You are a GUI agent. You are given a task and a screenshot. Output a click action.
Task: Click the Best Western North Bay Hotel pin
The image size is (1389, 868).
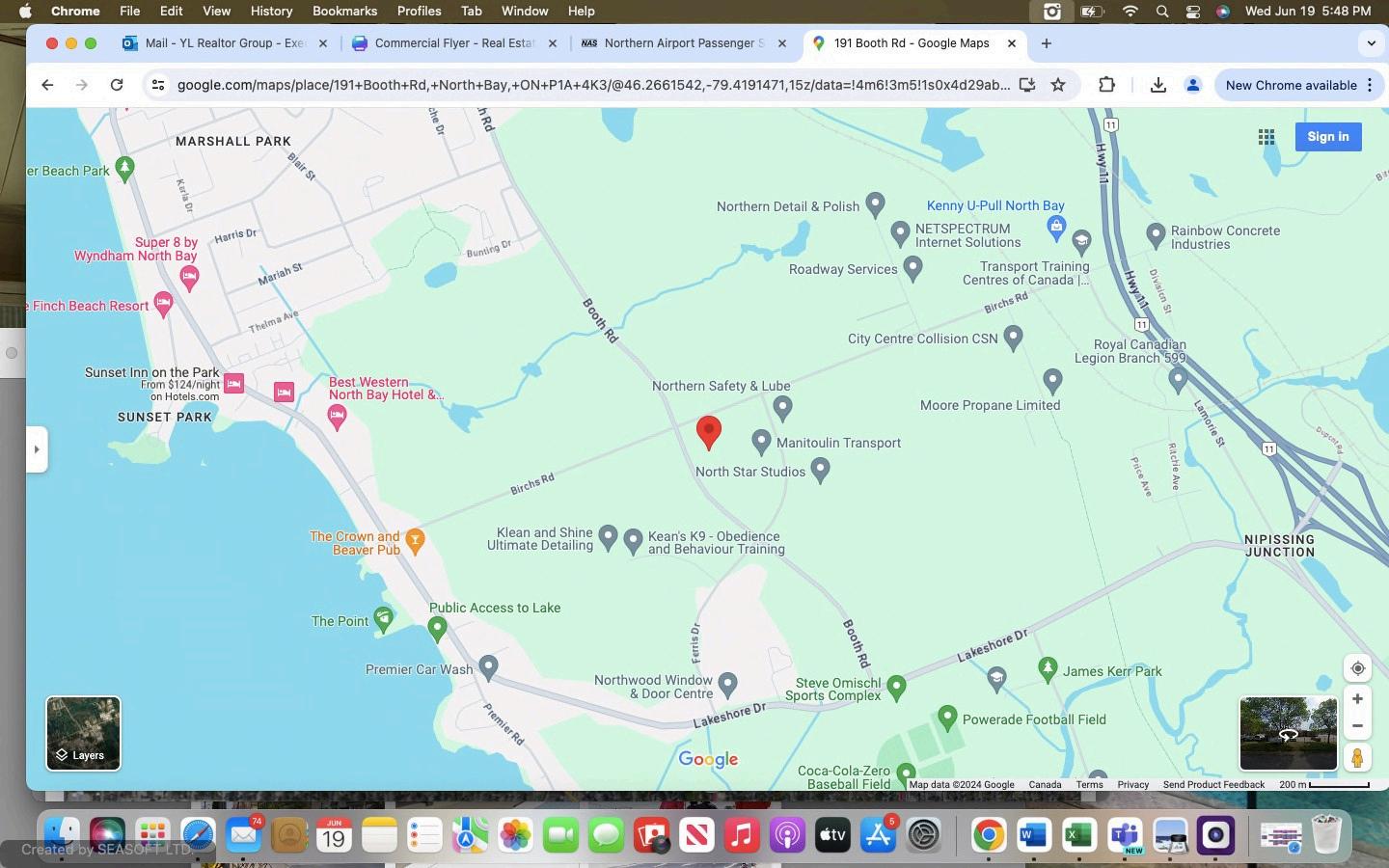[337, 417]
